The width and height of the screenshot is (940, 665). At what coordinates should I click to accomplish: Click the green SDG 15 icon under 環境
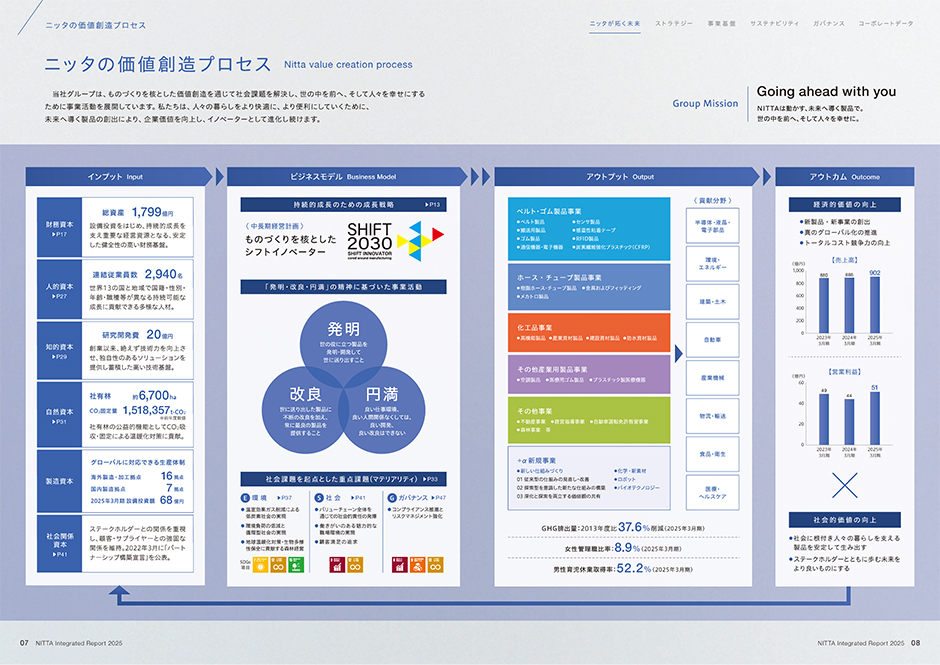(295, 563)
